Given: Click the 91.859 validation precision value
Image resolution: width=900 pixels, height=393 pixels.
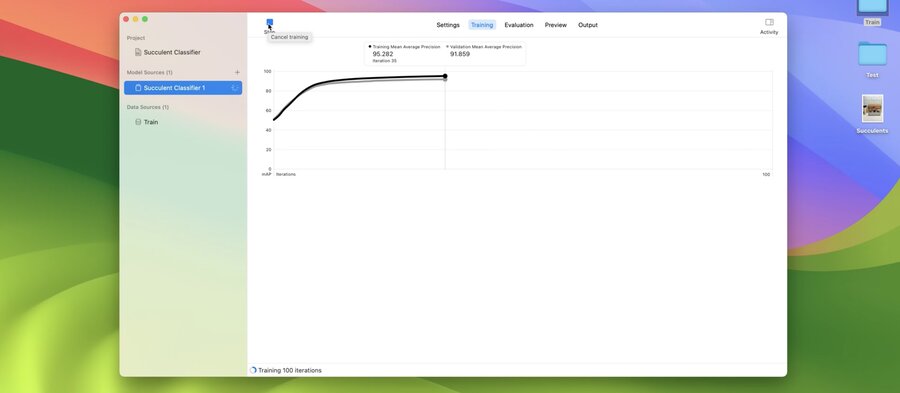Looking at the screenshot, I should coord(460,54).
